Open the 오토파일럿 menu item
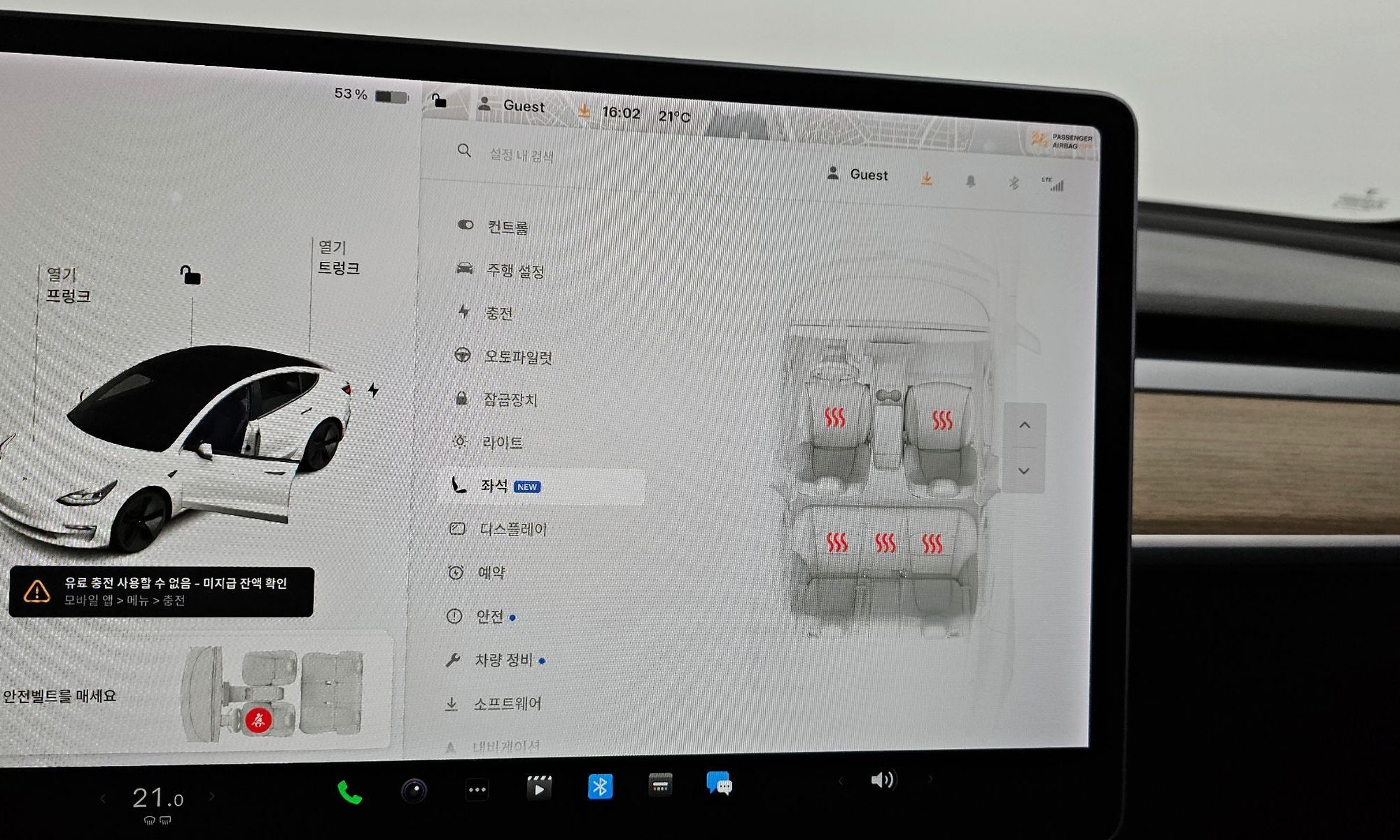Screen dimensions: 1400x840 click(503, 356)
